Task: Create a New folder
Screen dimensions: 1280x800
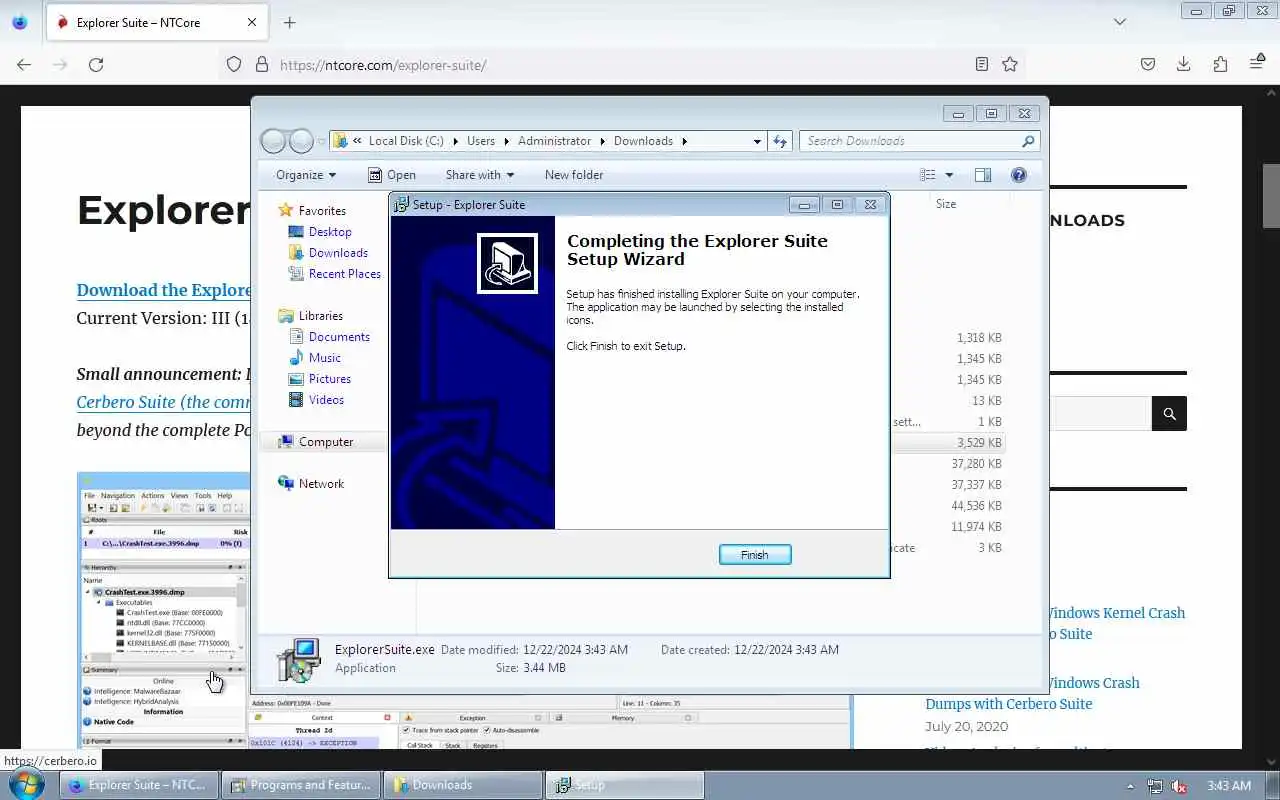Action: (574, 175)
